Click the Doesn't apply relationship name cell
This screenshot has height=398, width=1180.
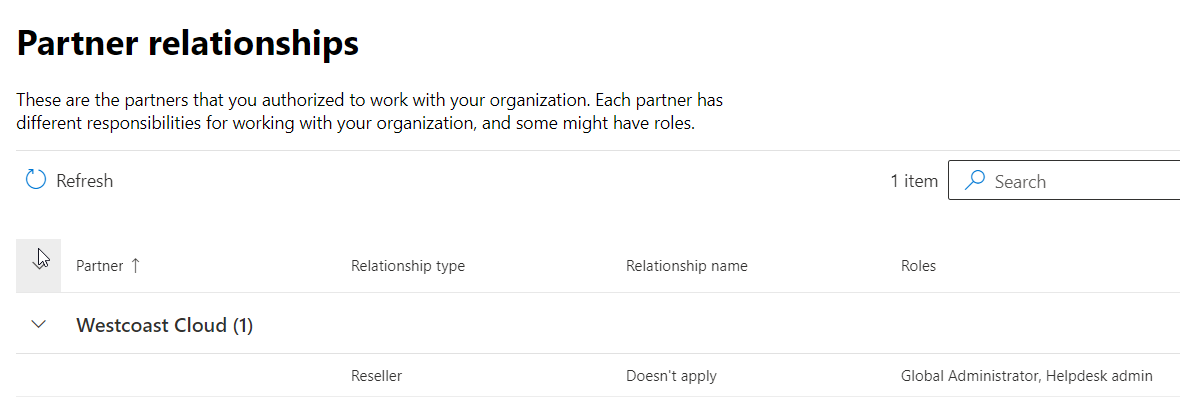point(671,375)
